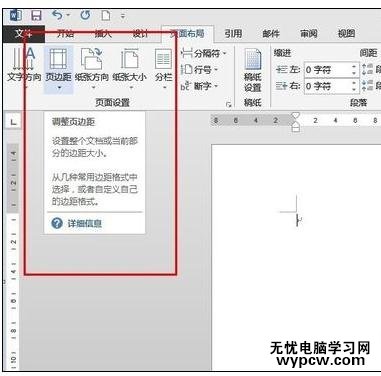The image size is (381, 376).
Task: Customize the Quick Access Toolbar dropdown
Action: [123, 16]
